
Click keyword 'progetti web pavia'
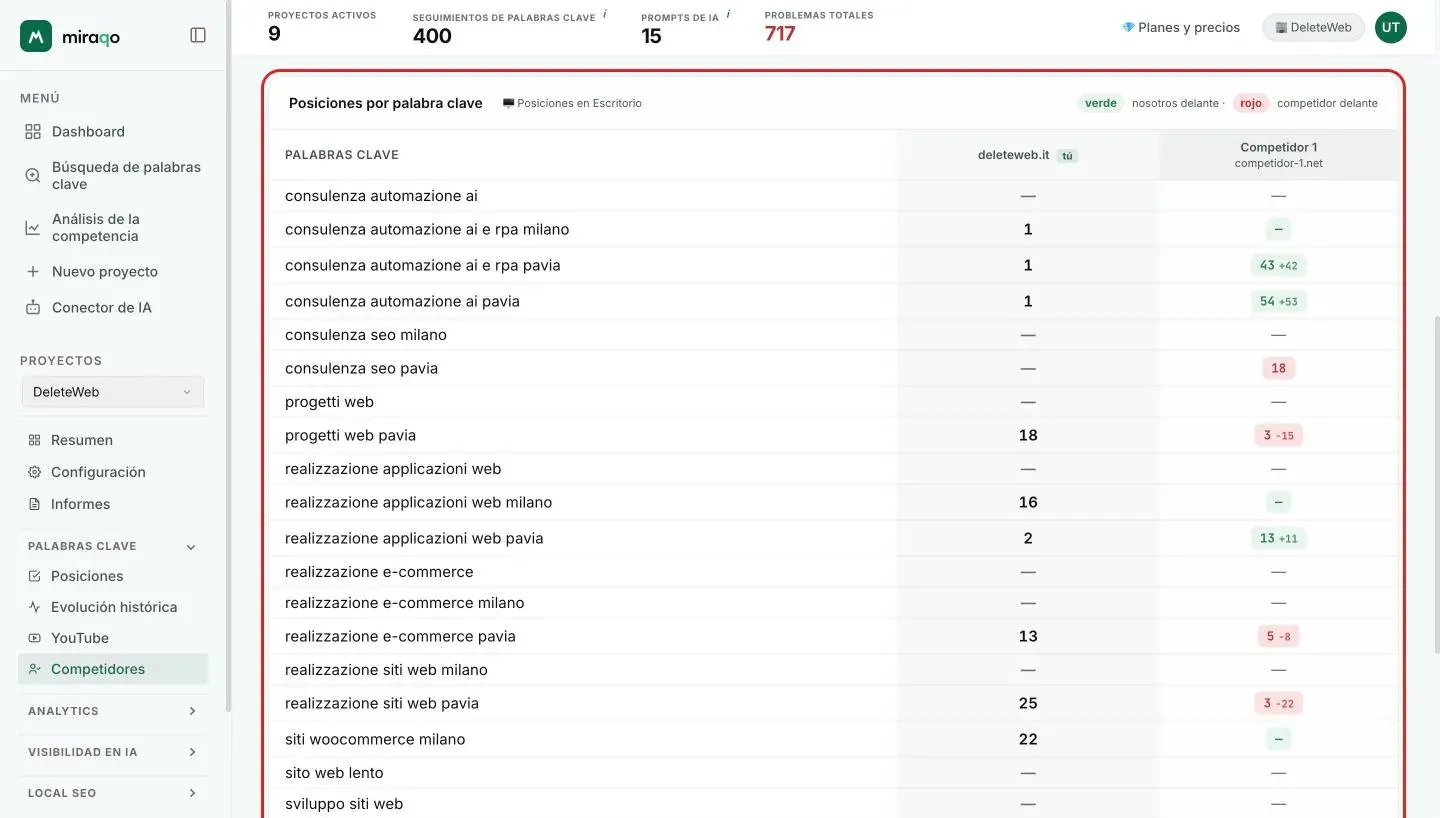(350, 435)
